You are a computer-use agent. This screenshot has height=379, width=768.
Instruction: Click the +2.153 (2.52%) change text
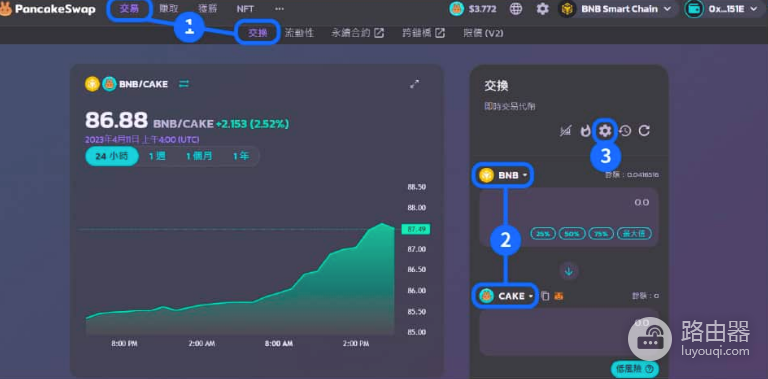(x=252, y=124)
